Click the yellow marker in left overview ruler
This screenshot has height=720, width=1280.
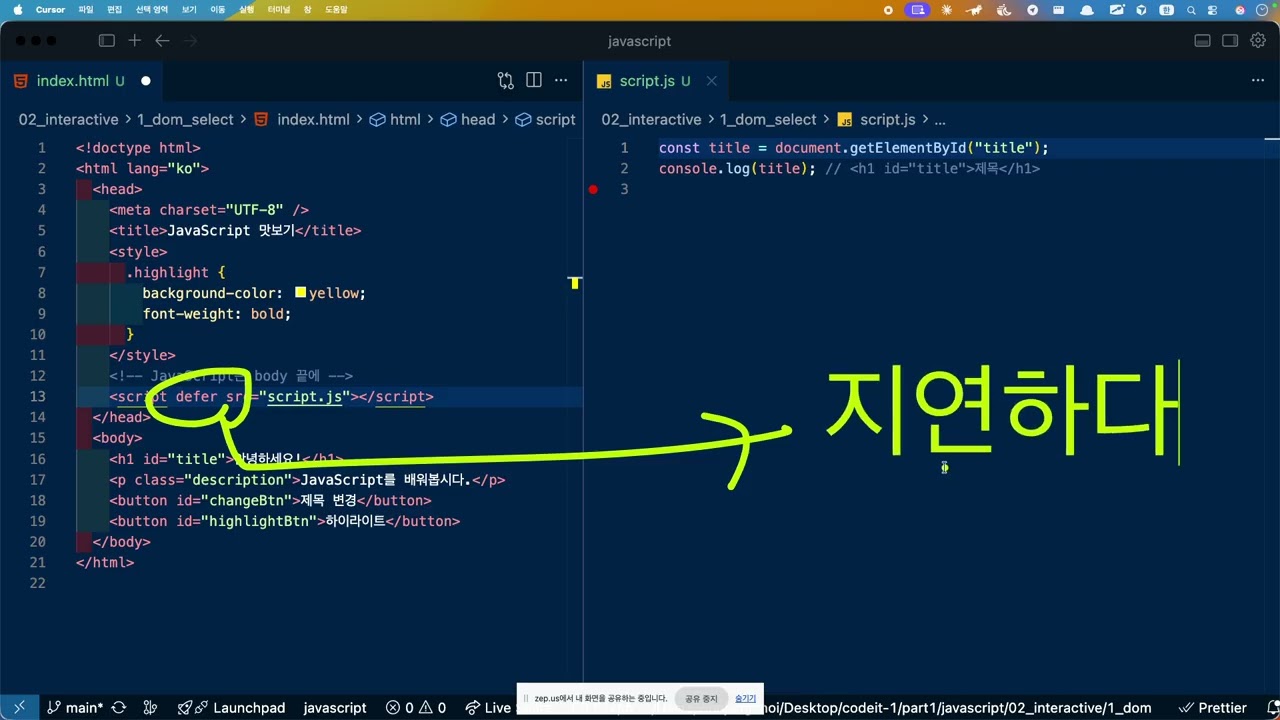click(575, 283)
